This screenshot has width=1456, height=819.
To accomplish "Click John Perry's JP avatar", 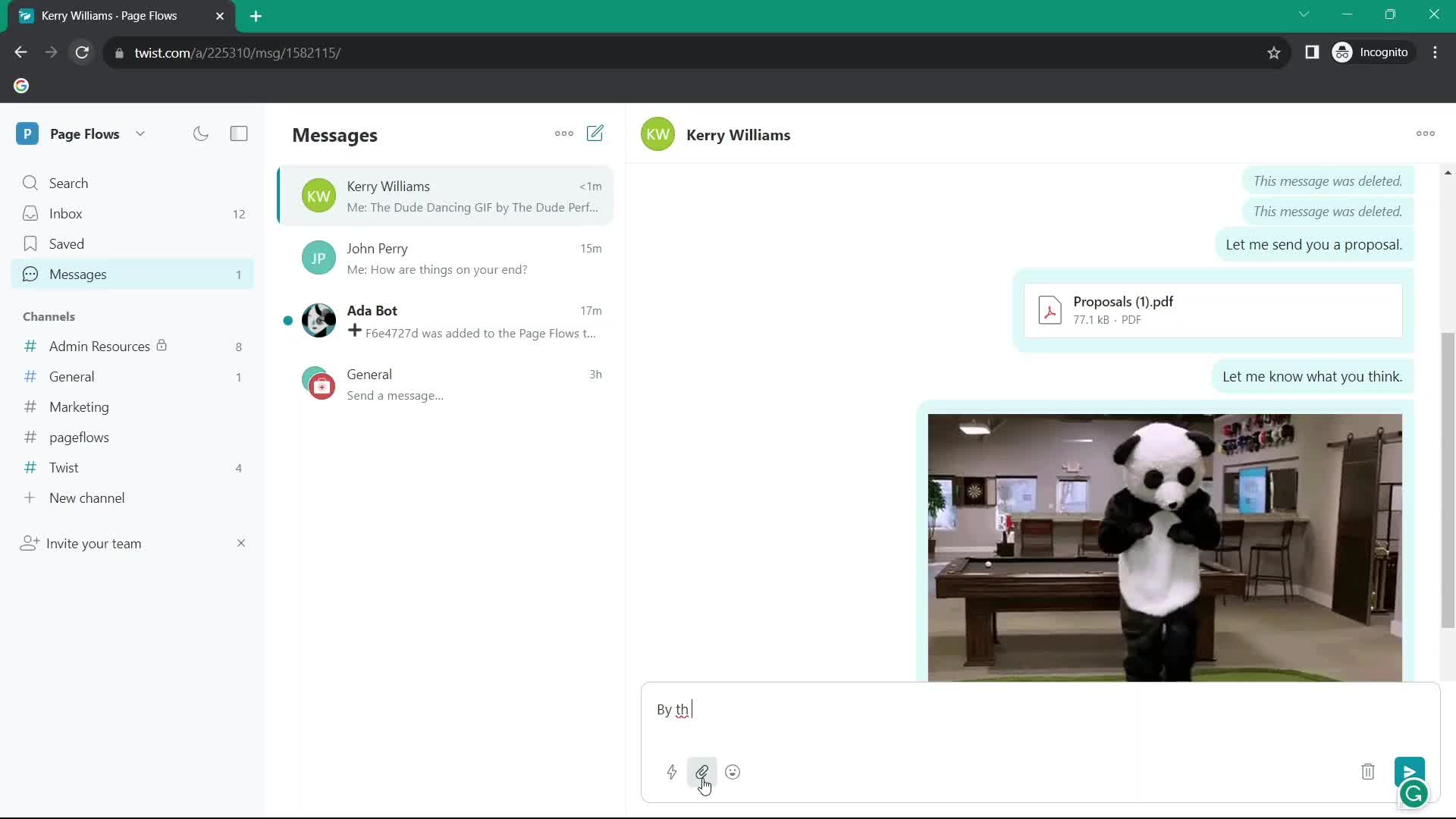I will [318, 258].
